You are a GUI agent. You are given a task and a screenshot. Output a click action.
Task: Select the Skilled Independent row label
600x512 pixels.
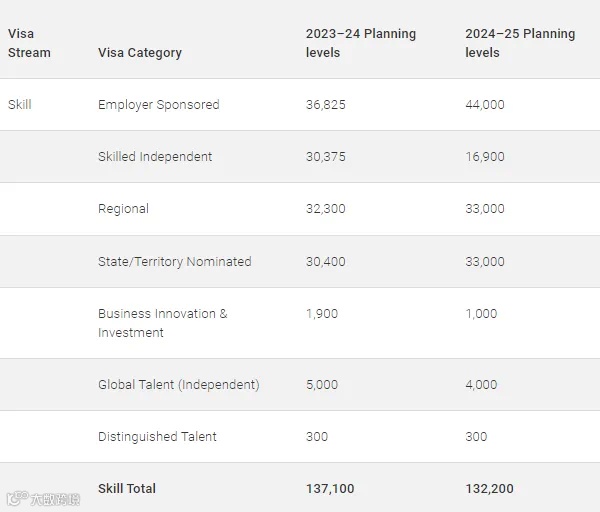155,157
